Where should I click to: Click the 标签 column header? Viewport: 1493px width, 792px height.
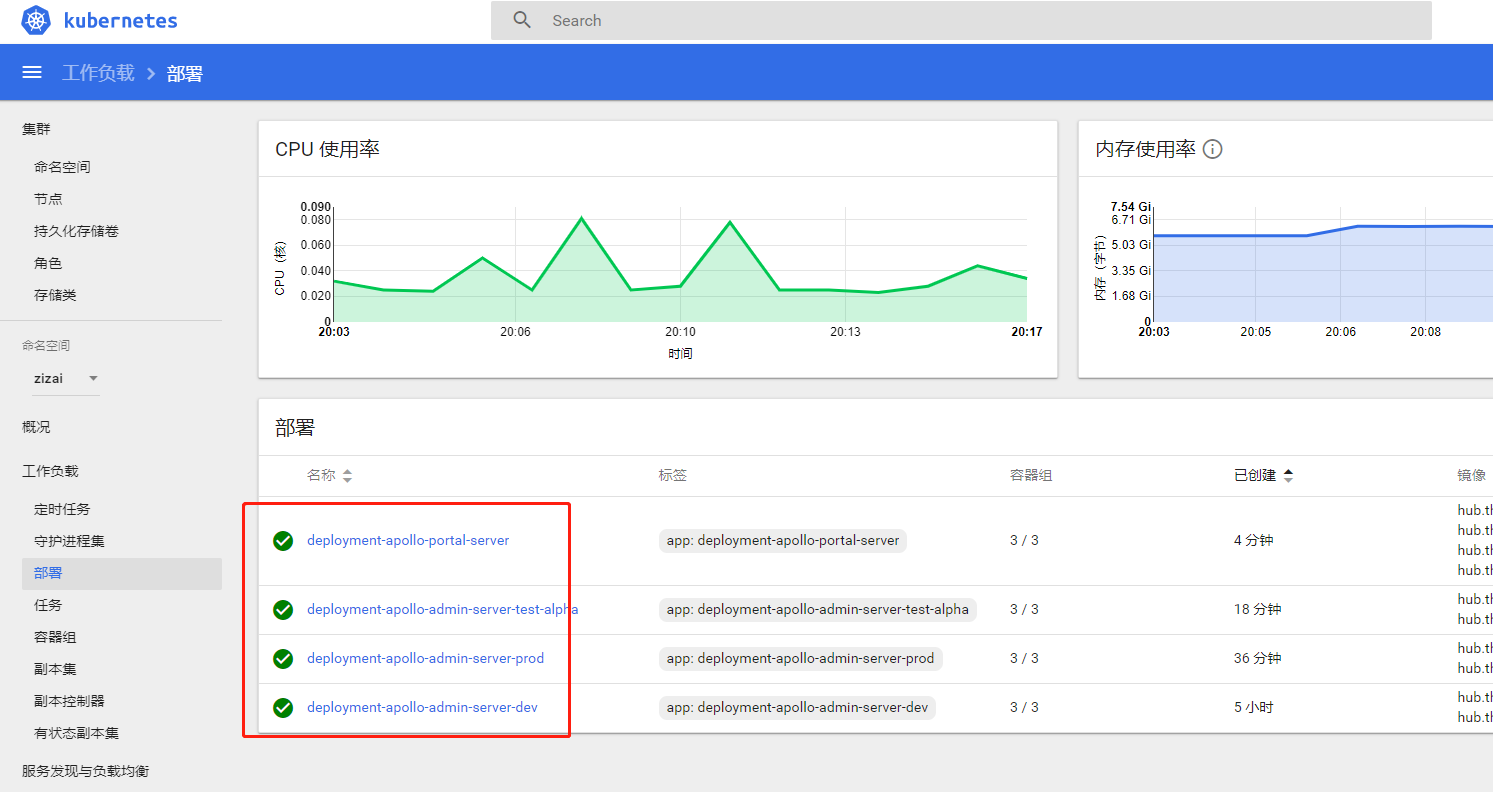click(673, 475)
